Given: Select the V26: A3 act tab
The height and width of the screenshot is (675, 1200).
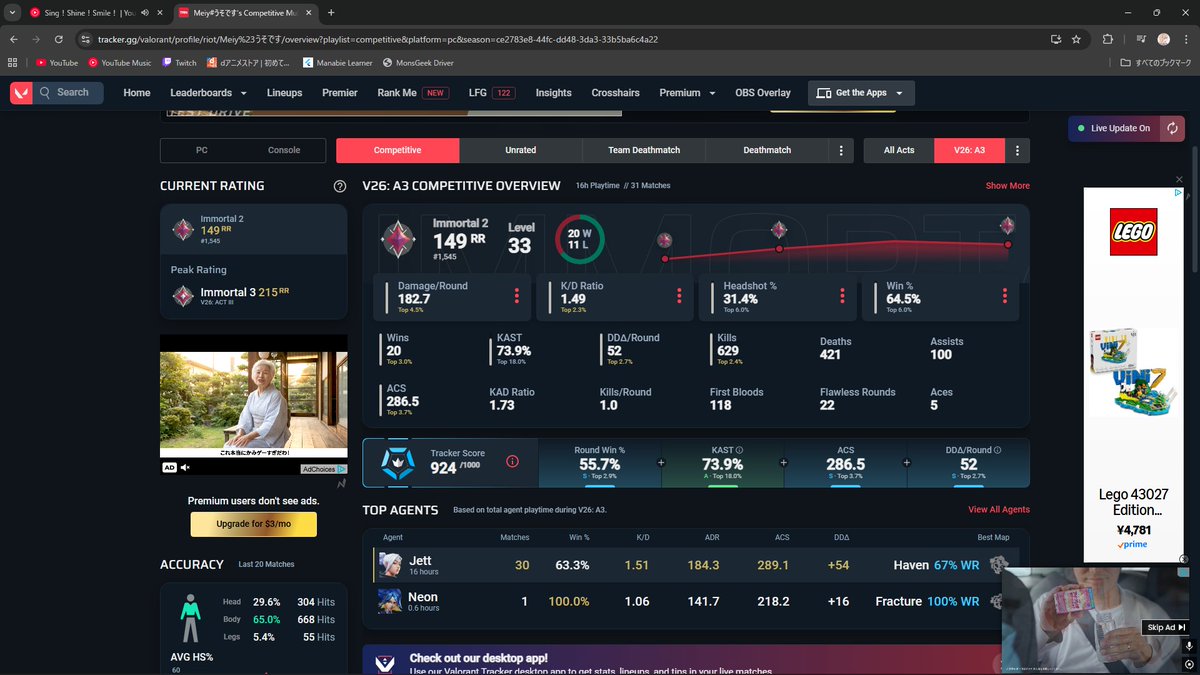Looking at the screenshot, I should (969, 150).
